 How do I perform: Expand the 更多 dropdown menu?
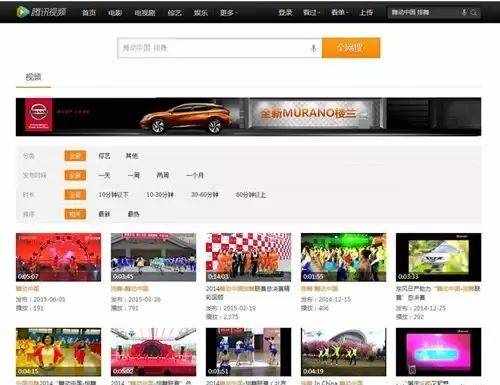[x=228, y=13]
